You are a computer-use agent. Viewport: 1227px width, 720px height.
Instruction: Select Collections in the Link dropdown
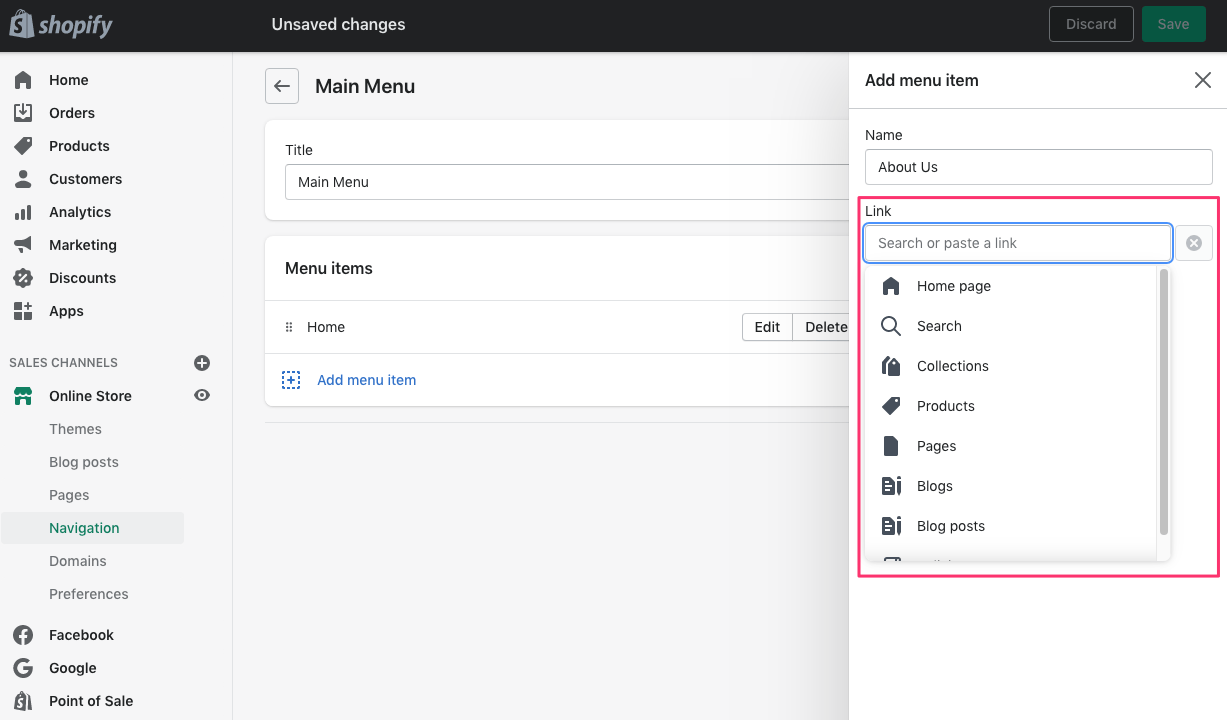coord(952,366)
